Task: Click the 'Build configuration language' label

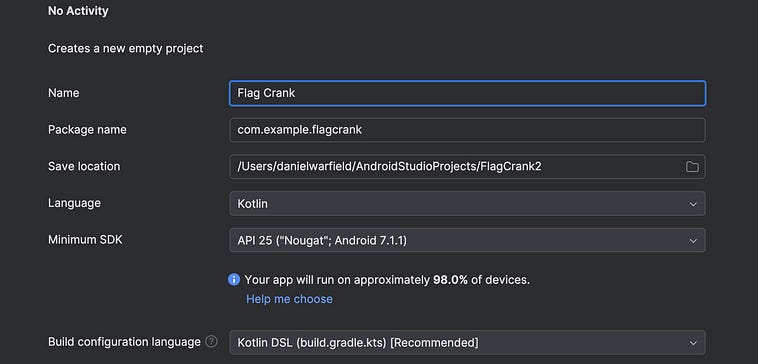Action: [x=124, y=342]
